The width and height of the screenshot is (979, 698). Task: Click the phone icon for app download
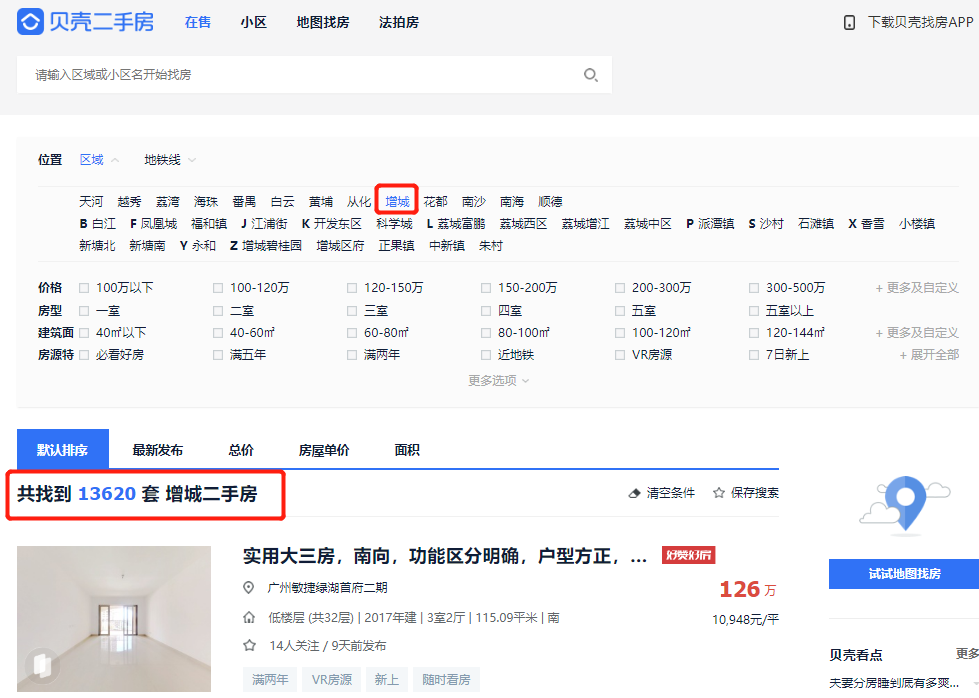click(x=849, y=22)
